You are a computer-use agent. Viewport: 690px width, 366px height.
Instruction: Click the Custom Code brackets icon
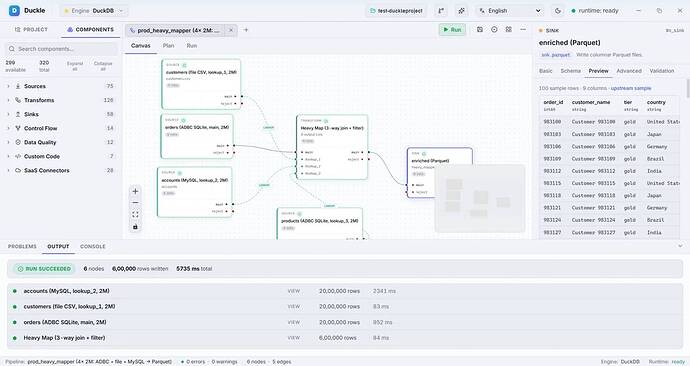coord(18,157)
